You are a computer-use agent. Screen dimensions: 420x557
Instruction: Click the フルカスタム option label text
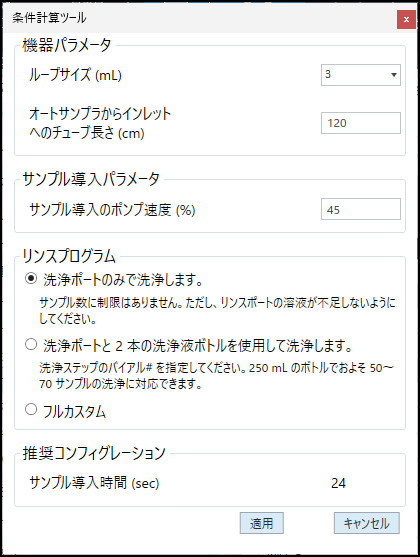(74, 412)
